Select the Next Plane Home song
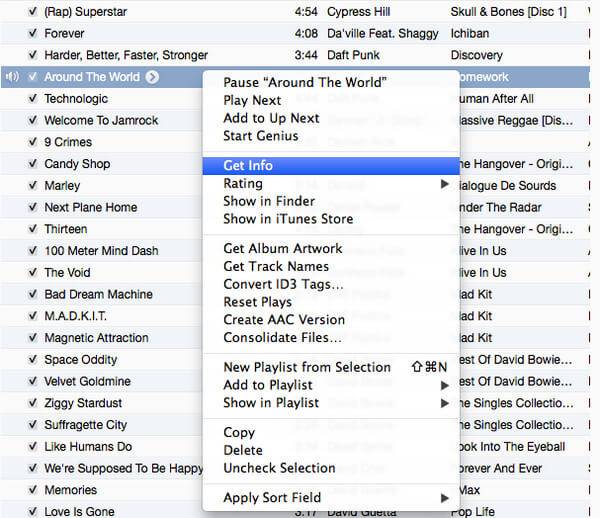The width and height of the screenshot is (600, 518). pyautogui.click(x=91, y=207)
